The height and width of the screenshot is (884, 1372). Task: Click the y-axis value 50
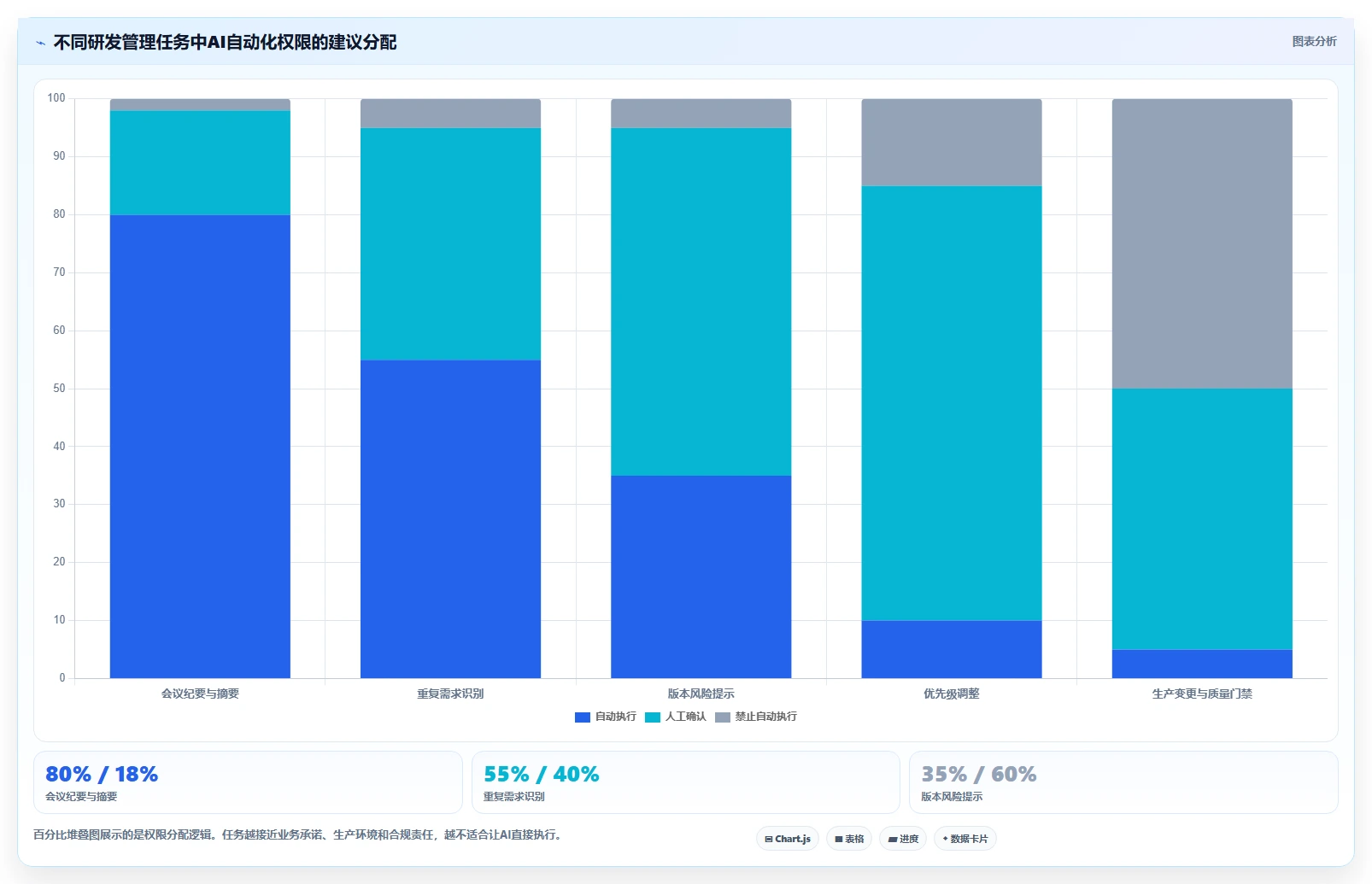(x=59, y=389)
